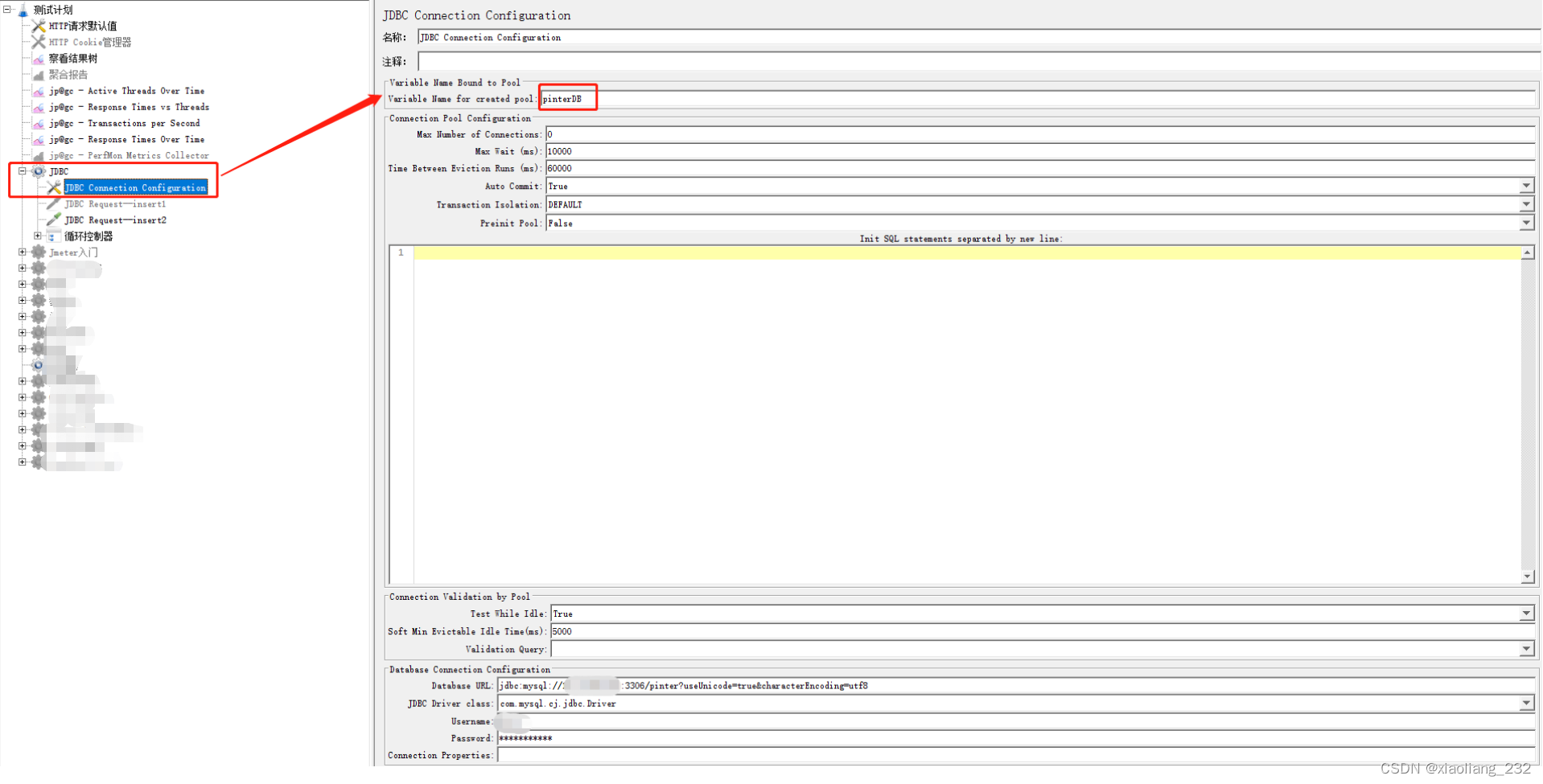Click the jp@gc - PerfMon Metrics Collector icon

coord(38,155)
